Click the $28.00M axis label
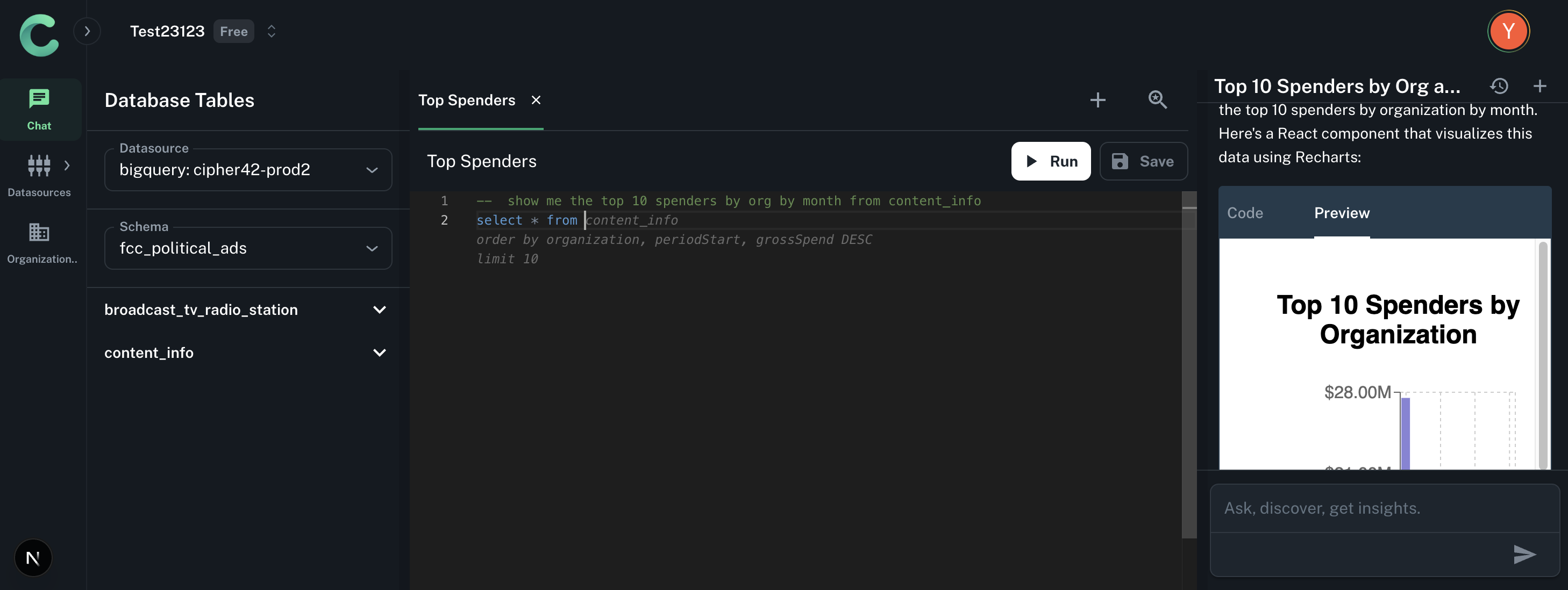The height and width of the screenshot is (590, 1568). (x=1357, y=392)
